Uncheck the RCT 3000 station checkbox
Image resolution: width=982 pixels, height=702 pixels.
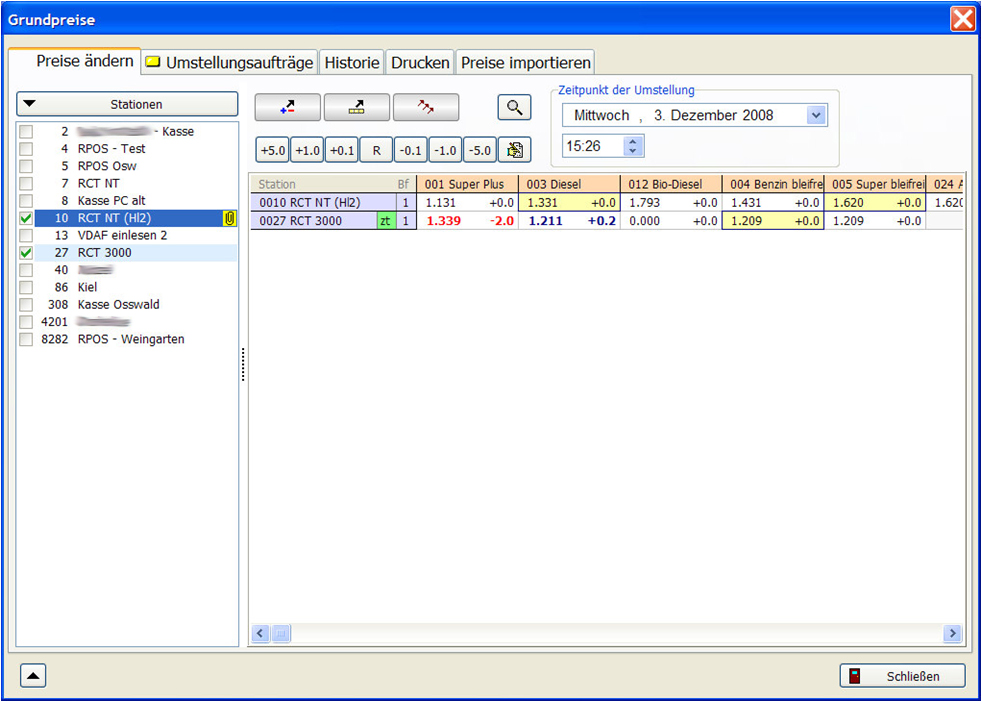click(x=26, y=253)
